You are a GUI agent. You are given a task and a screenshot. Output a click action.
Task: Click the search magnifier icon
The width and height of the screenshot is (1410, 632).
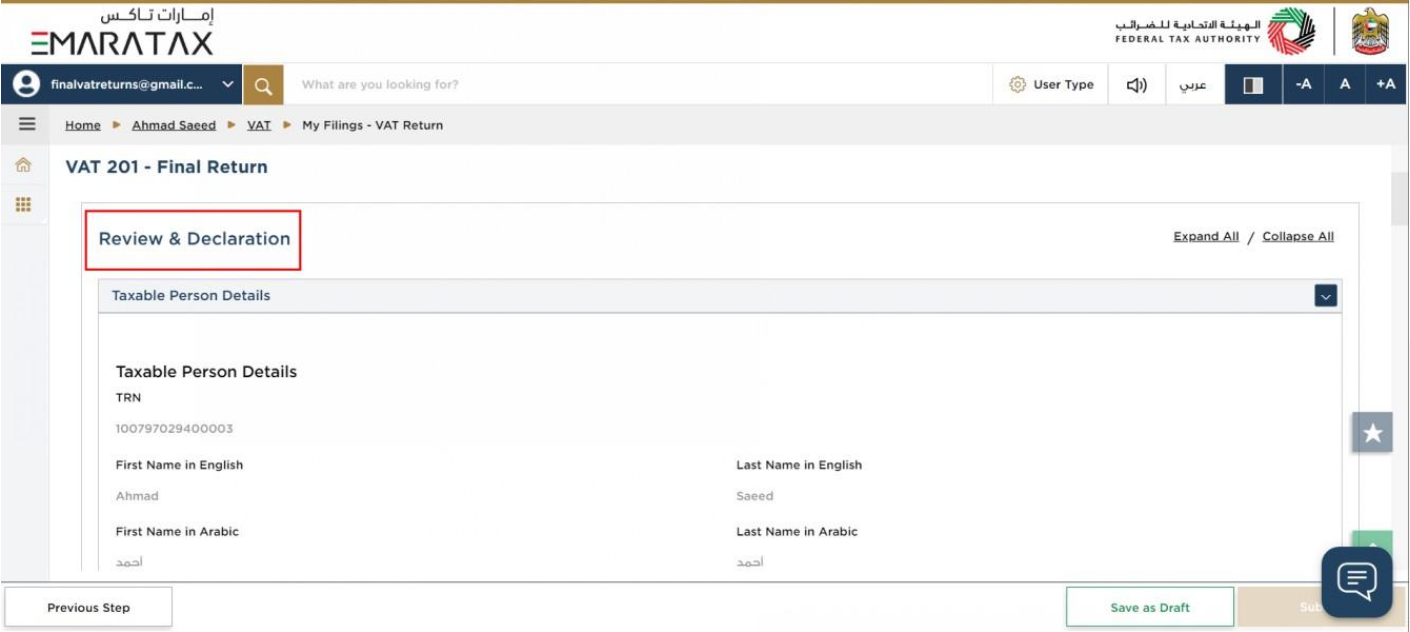point(263,85)
